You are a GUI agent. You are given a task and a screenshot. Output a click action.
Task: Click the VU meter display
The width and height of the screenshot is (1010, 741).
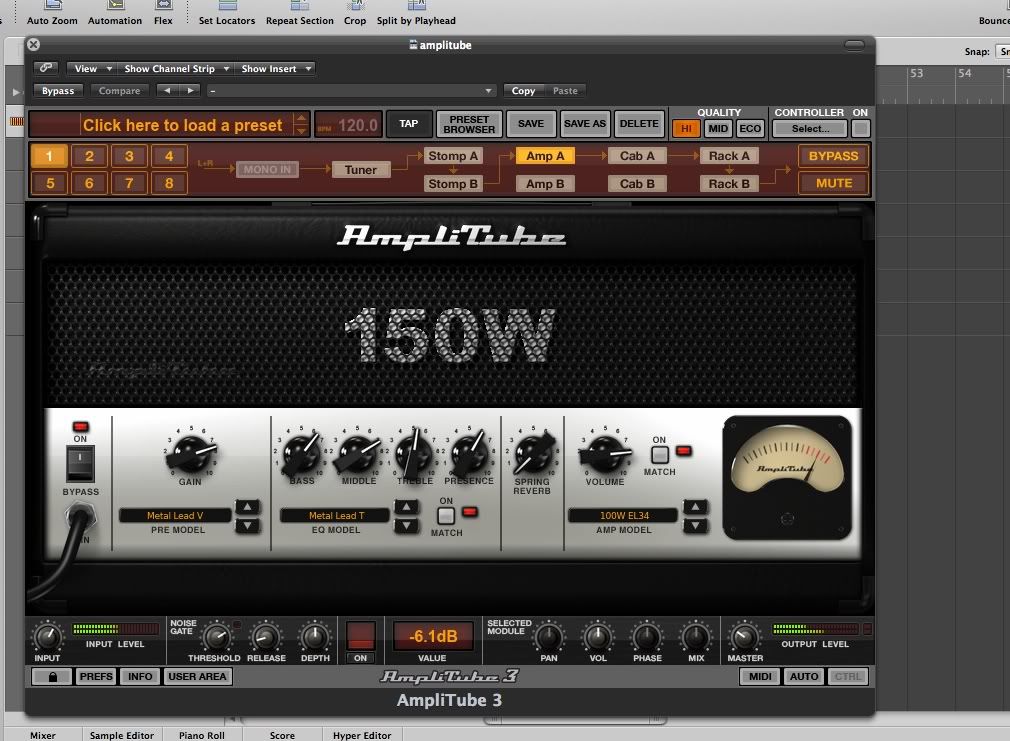pos(787,477)
